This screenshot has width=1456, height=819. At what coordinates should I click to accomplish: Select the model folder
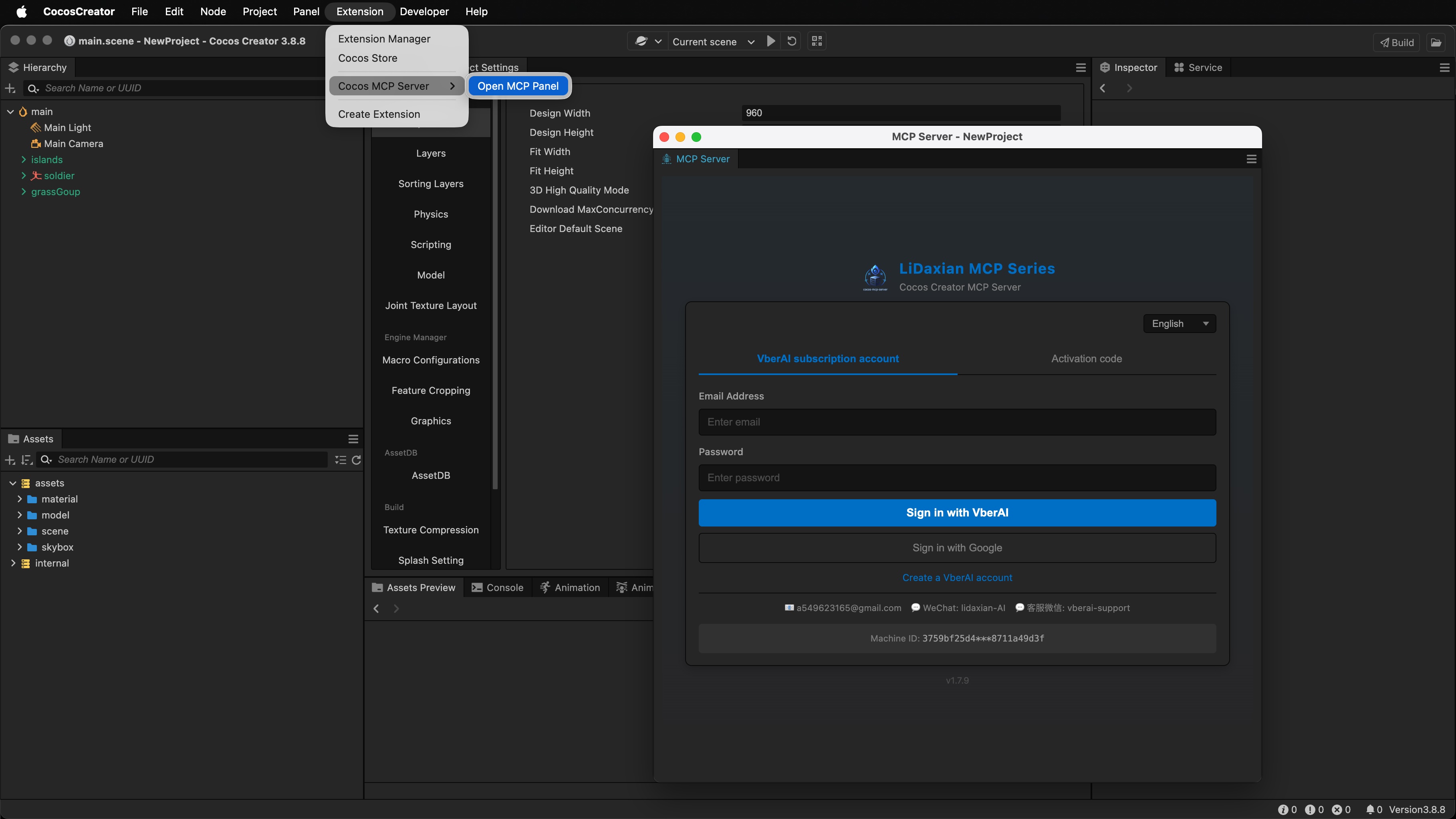click(x=55, y=515)
